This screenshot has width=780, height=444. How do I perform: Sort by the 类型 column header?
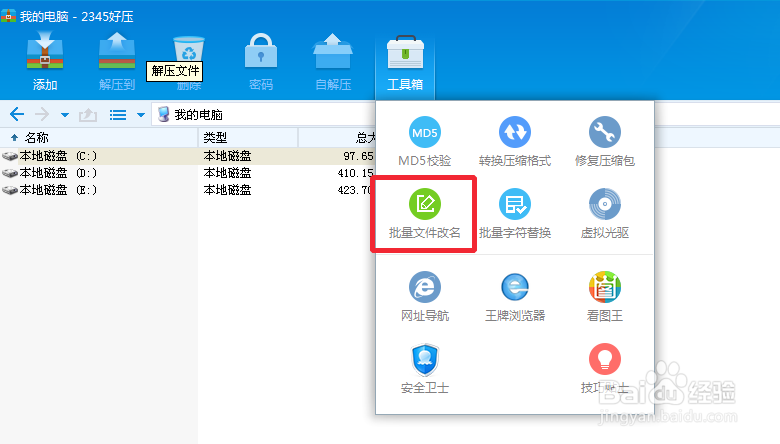(x=248, y=138)
